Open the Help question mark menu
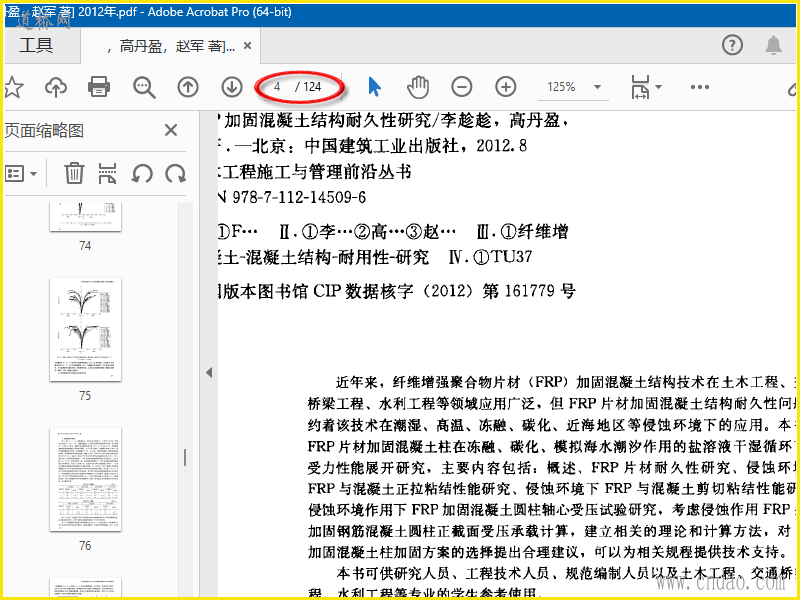The width and height of the screenshot is (800, 600). (x=732, y=45)
